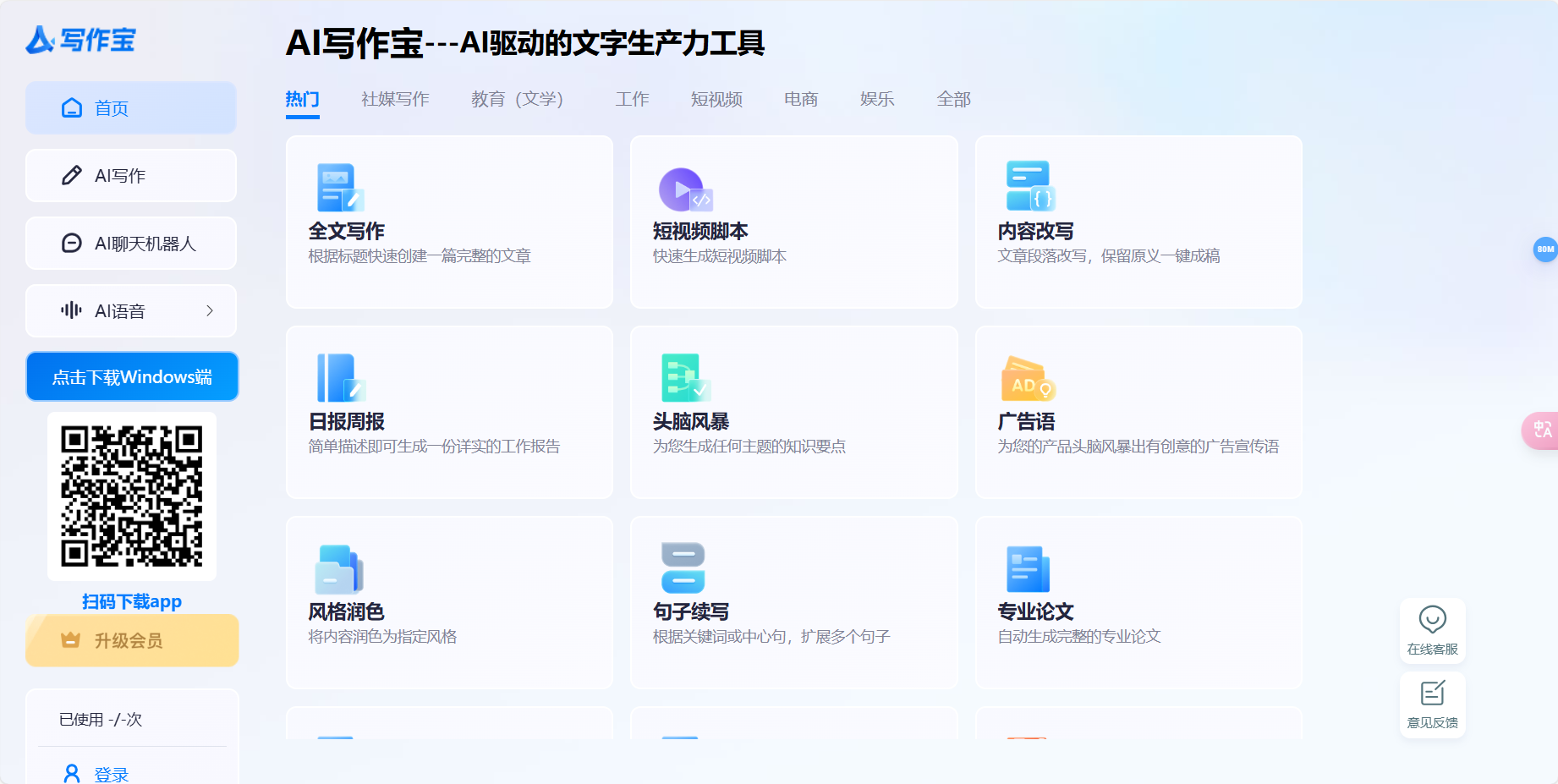
Task: Select 首页 in the sidebar menu
Action: tap(130, 107)
